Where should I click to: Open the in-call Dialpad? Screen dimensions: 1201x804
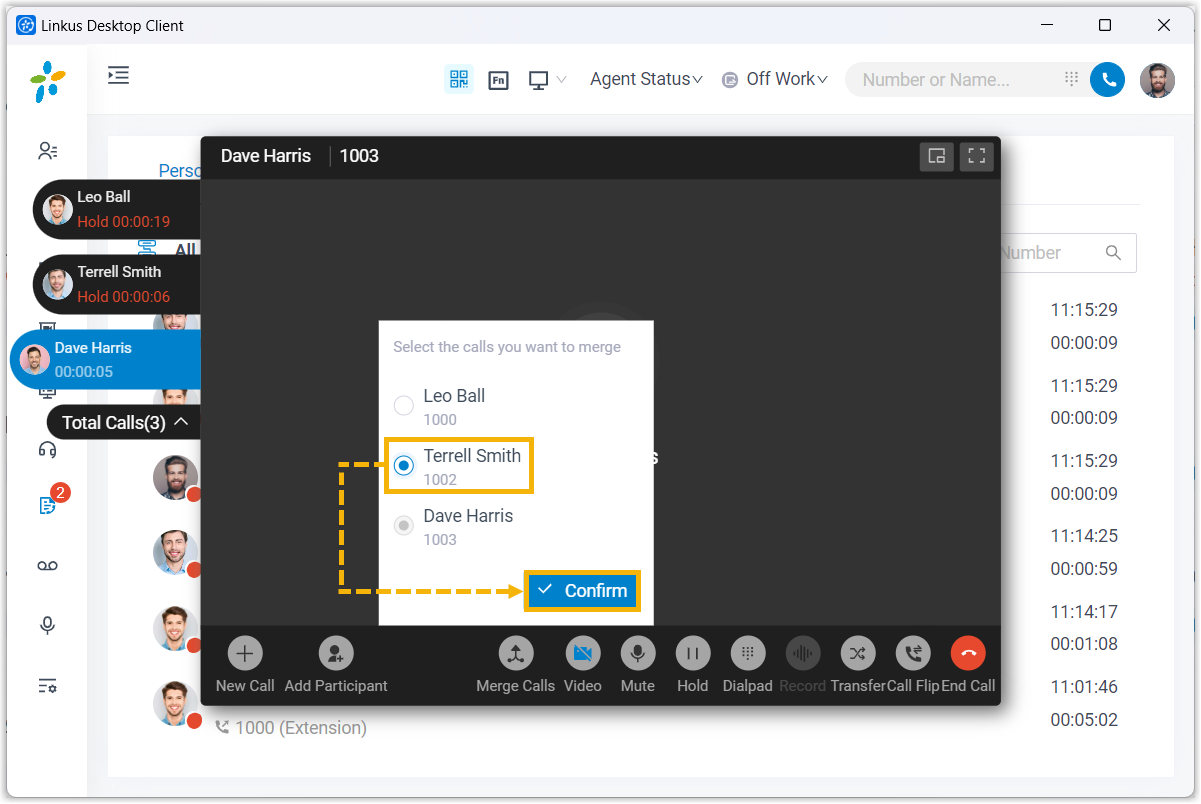pyautogui.click(x=747, y=654)
